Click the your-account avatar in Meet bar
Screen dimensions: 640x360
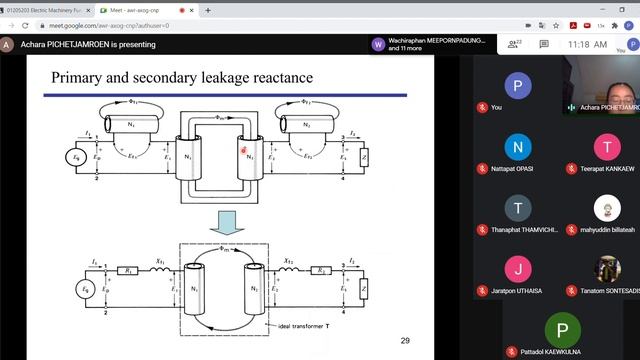[x=633, y=44]
